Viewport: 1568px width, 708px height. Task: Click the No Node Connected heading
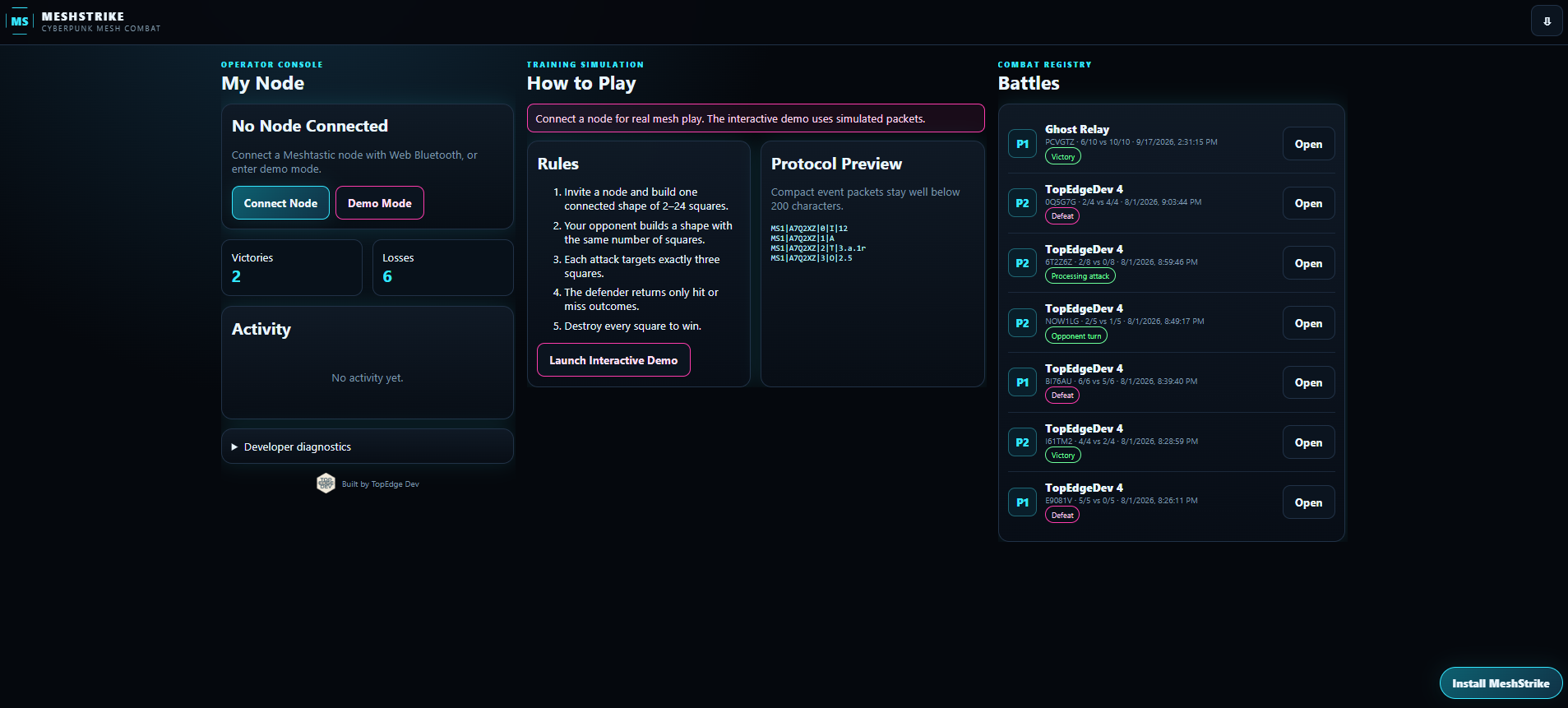point(310,126)
